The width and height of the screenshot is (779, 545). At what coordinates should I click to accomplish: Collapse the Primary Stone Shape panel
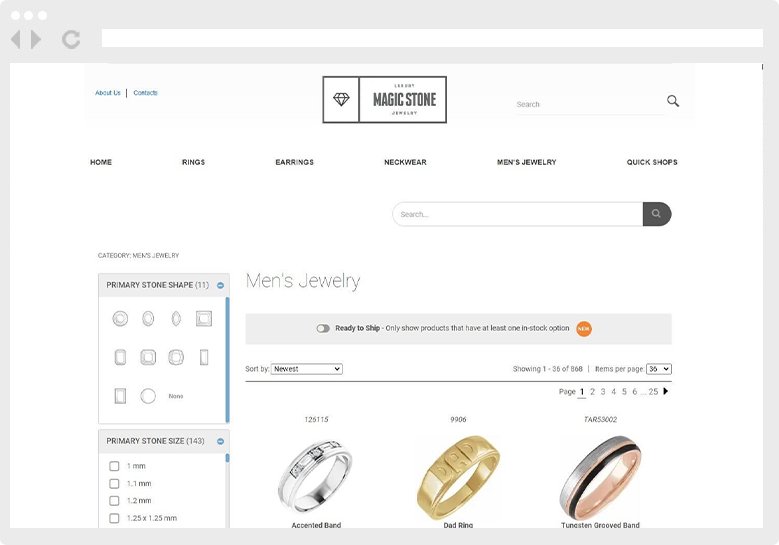click(x=220, y=285)
